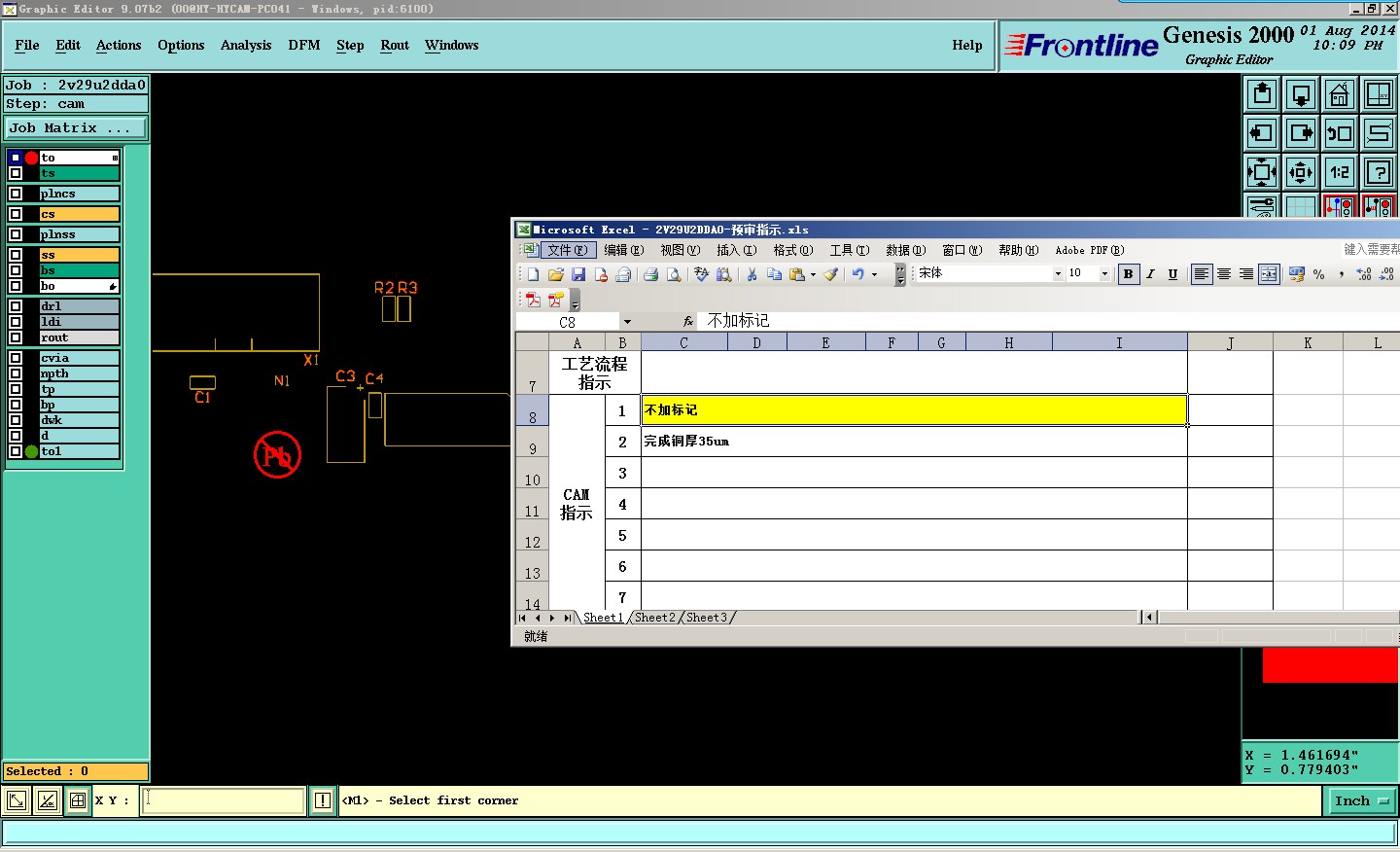Open the Name Box C8 dropdown
The height and width of the screenshot is (852, 1400).
point(627,322)
